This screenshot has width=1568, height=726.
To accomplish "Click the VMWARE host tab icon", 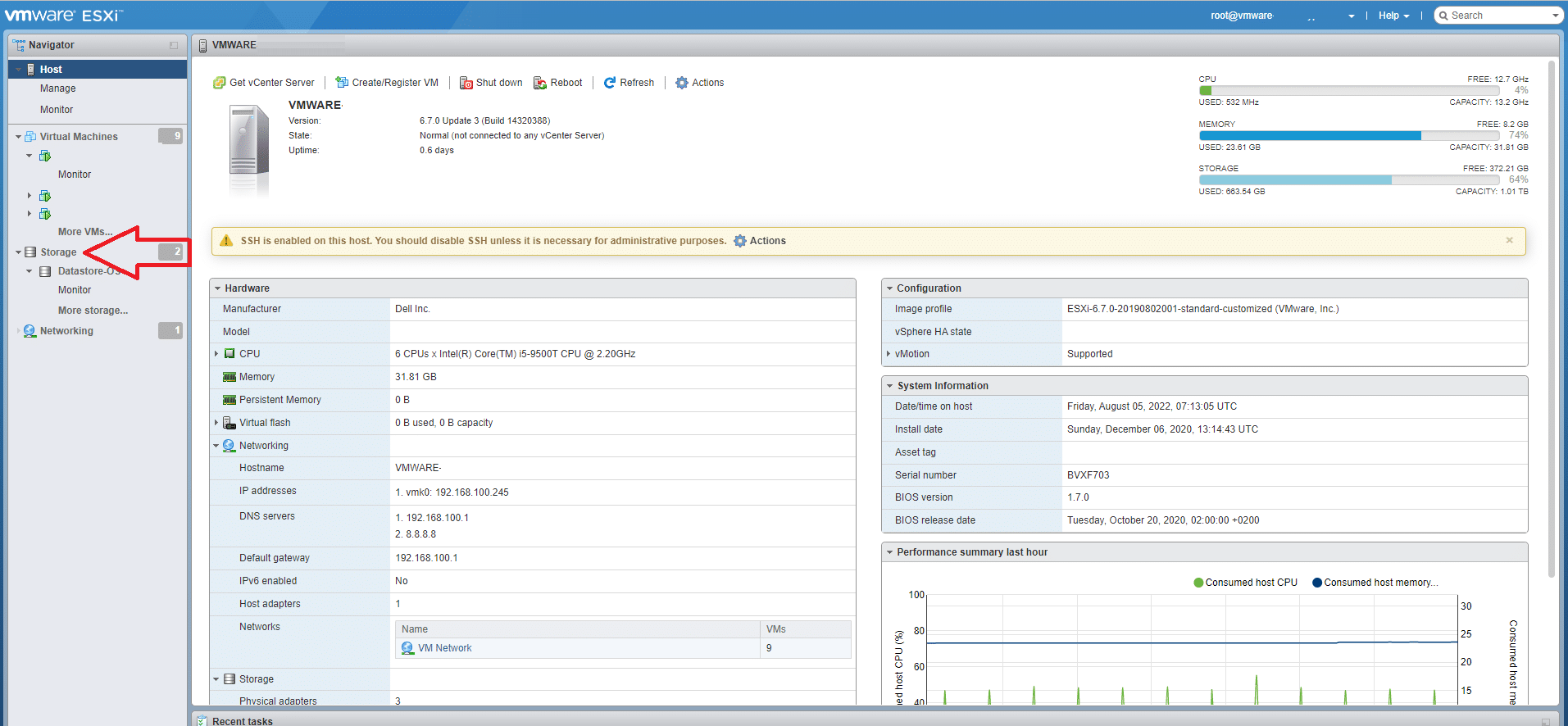I will 202,45.
